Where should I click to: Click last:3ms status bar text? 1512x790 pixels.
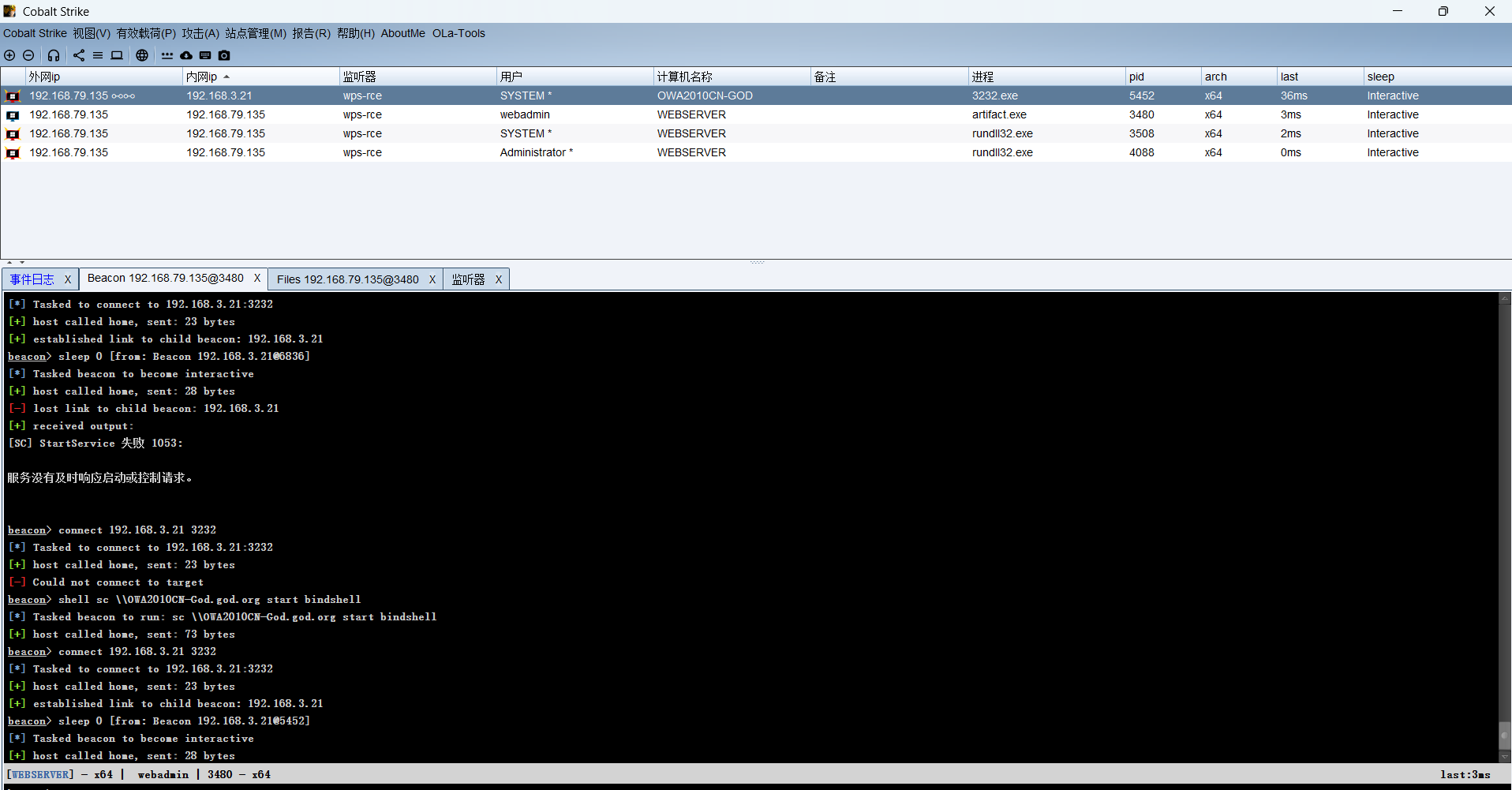1465,774
